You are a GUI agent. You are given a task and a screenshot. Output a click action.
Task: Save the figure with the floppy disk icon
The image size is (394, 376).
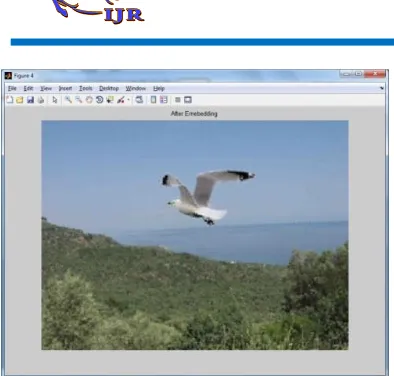tap(30, 100)
